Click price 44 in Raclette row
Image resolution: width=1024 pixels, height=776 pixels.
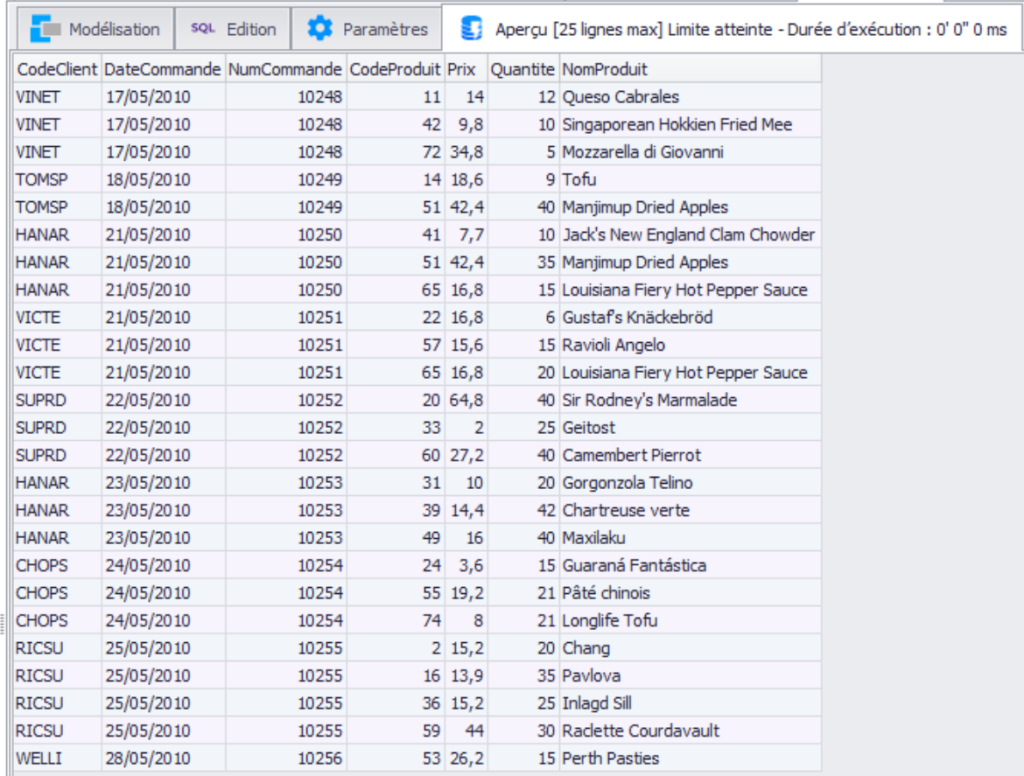466,730
